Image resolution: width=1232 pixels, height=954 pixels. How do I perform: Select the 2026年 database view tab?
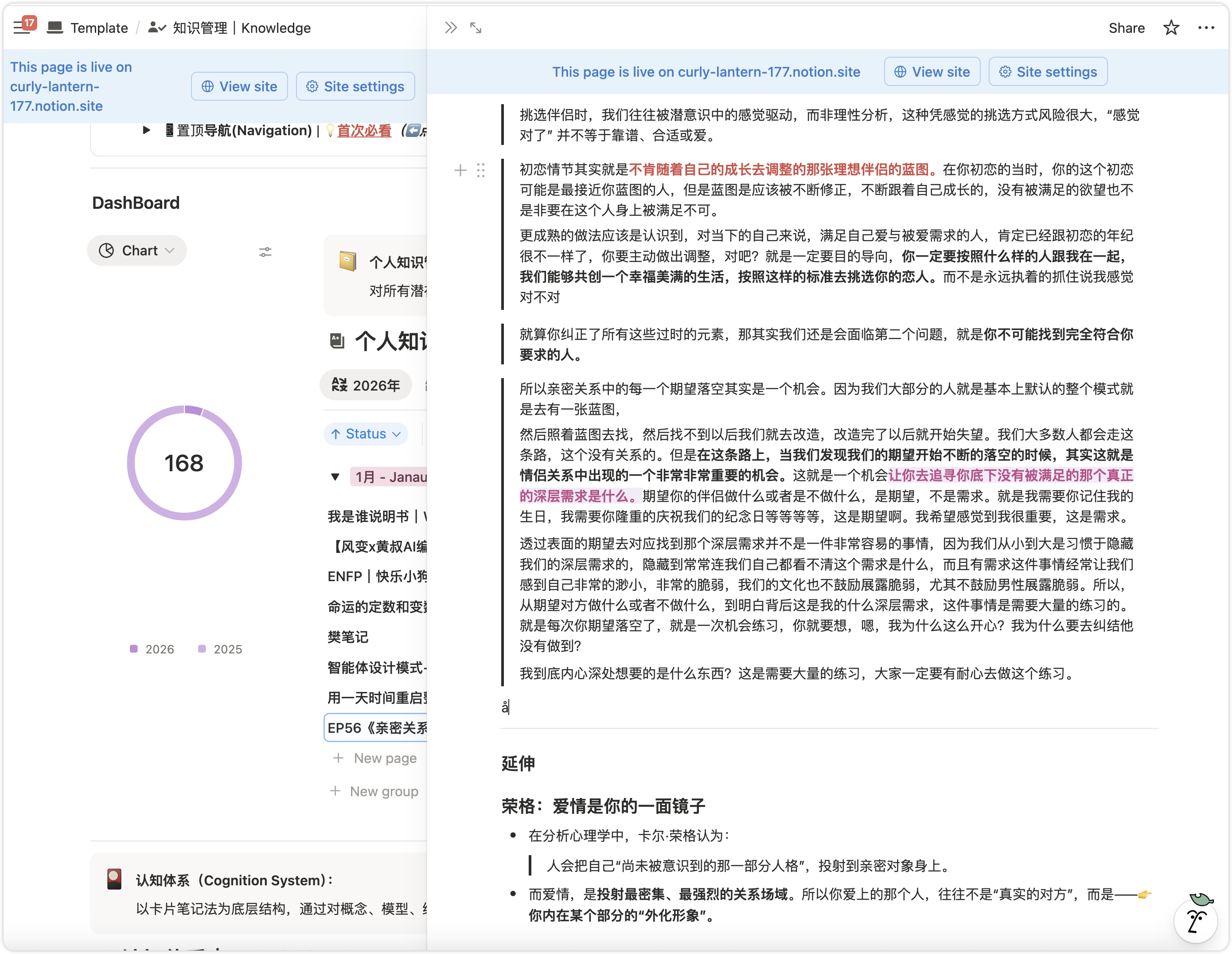pyautogui.click(x=366, y=385)
